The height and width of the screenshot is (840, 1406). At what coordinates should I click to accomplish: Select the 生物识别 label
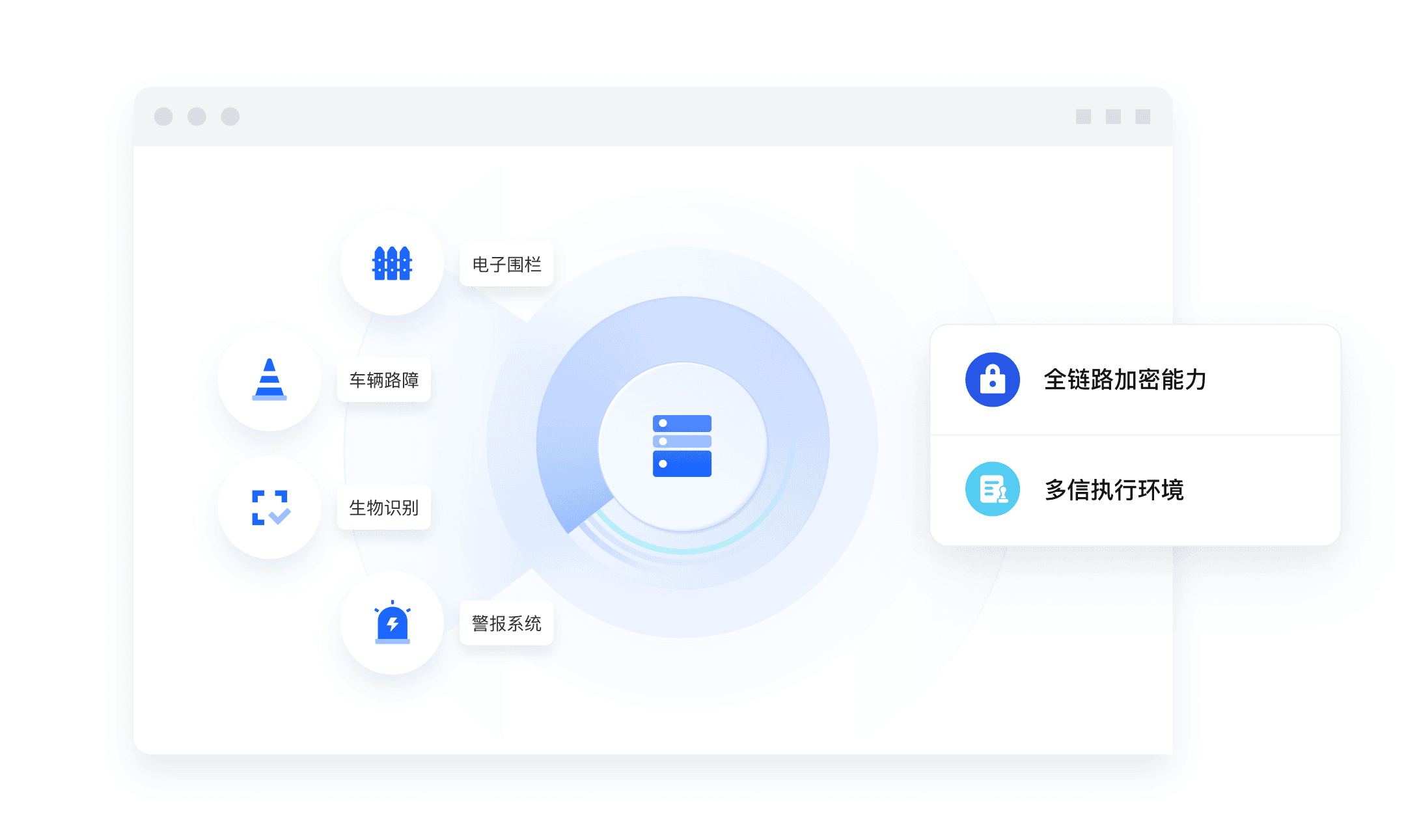click(x=384, y=508)
